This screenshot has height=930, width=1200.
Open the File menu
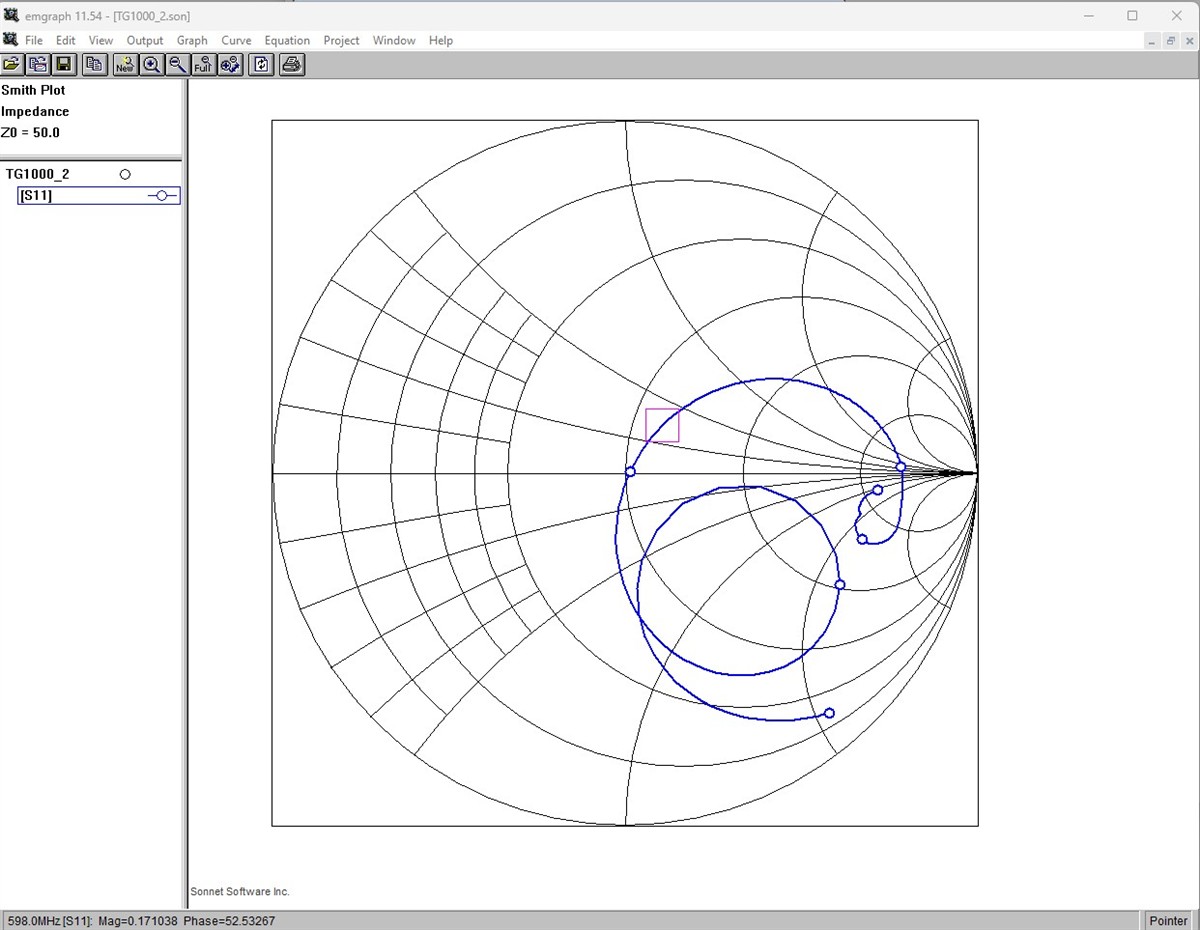point(34,41)
